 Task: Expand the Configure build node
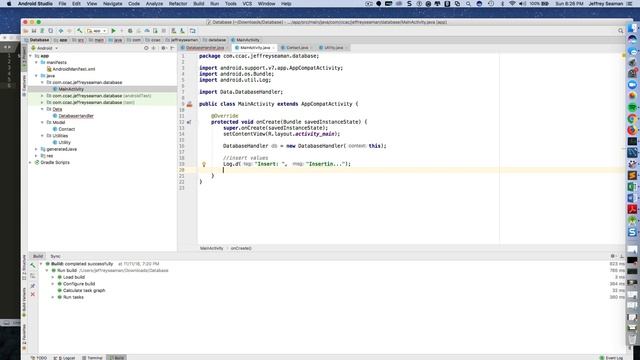tap(53, 284)
